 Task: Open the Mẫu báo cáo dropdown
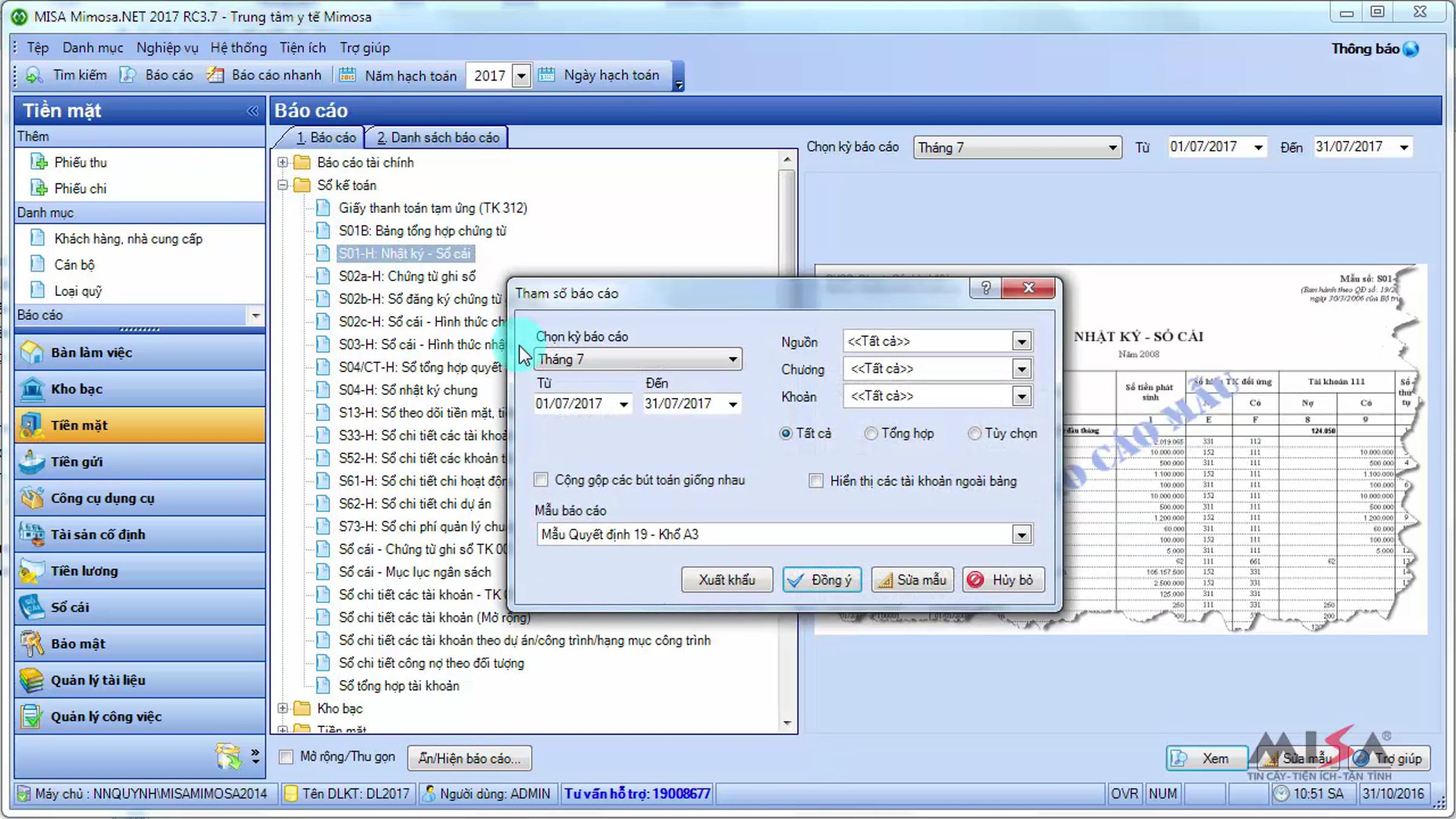click(1022, 535)
